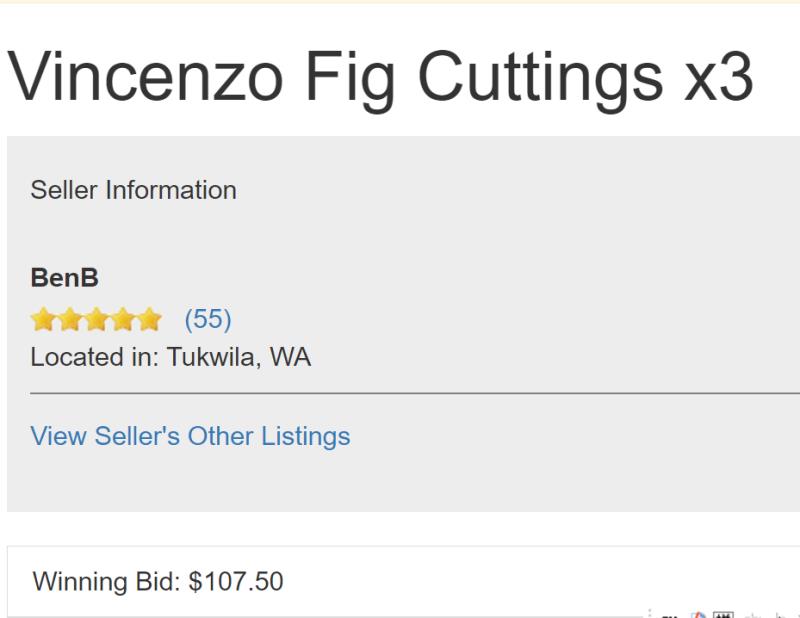Click the x3 quantity in the title

(718, 77)
